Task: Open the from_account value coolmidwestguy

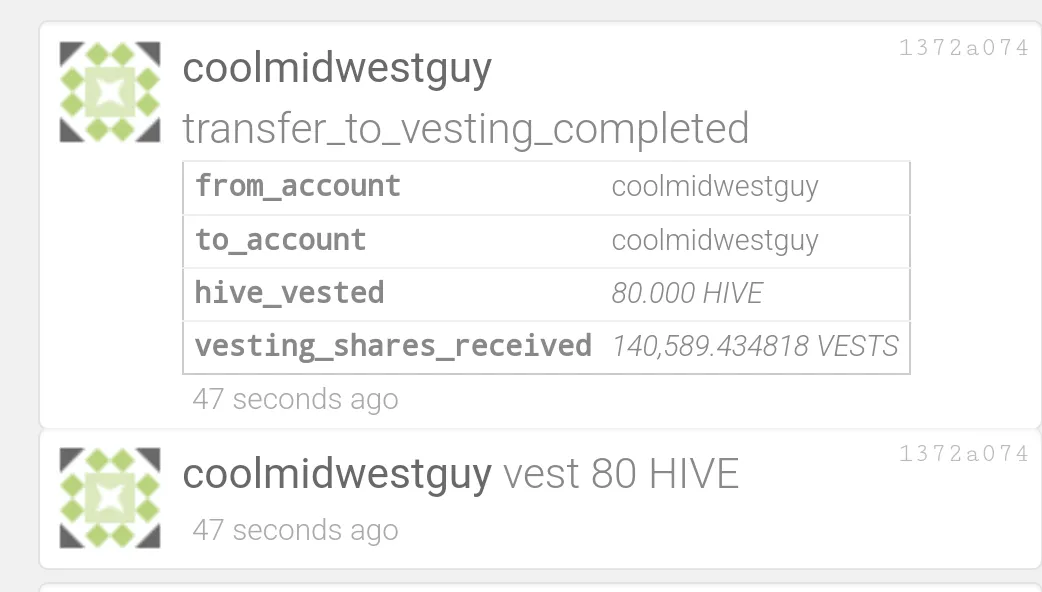Action: tap(714, 187)
